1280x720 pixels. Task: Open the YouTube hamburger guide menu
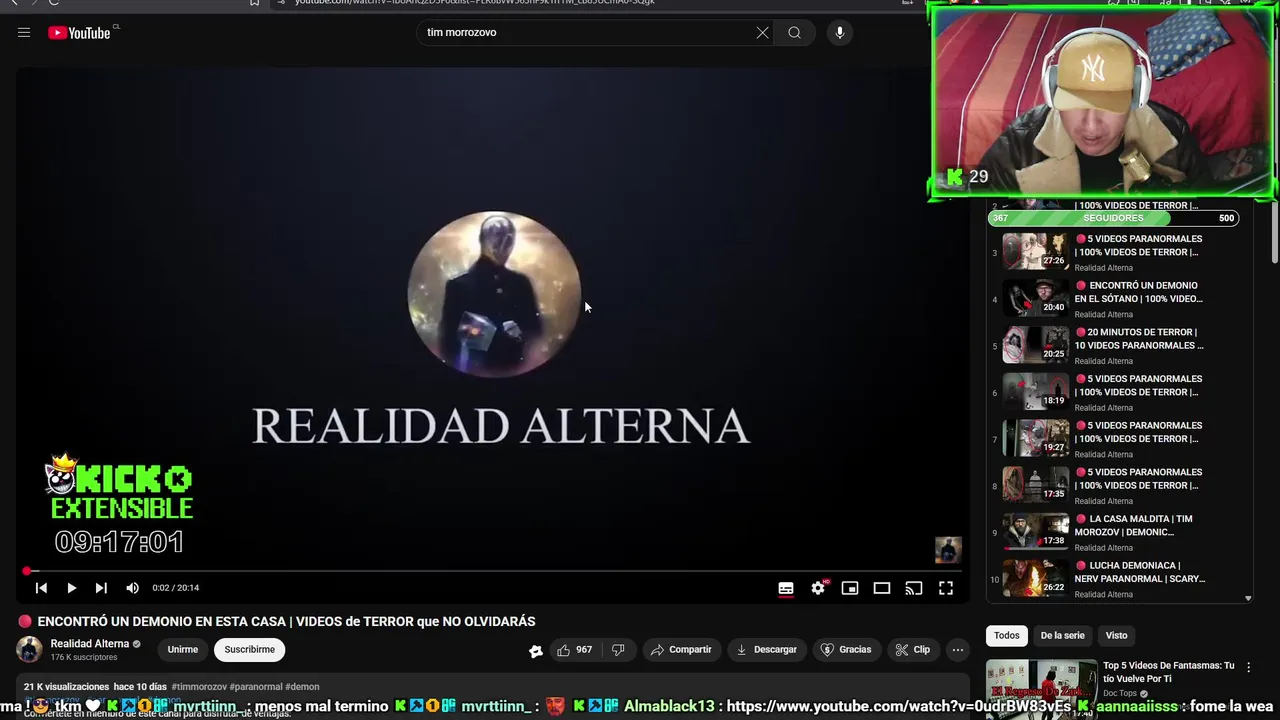24,33
